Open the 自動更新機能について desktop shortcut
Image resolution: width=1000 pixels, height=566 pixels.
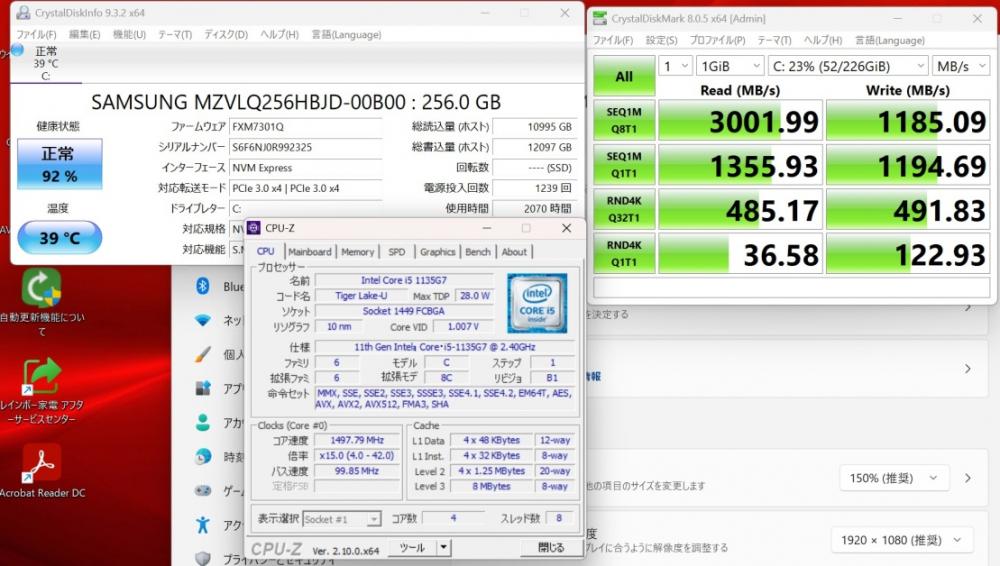42,301
